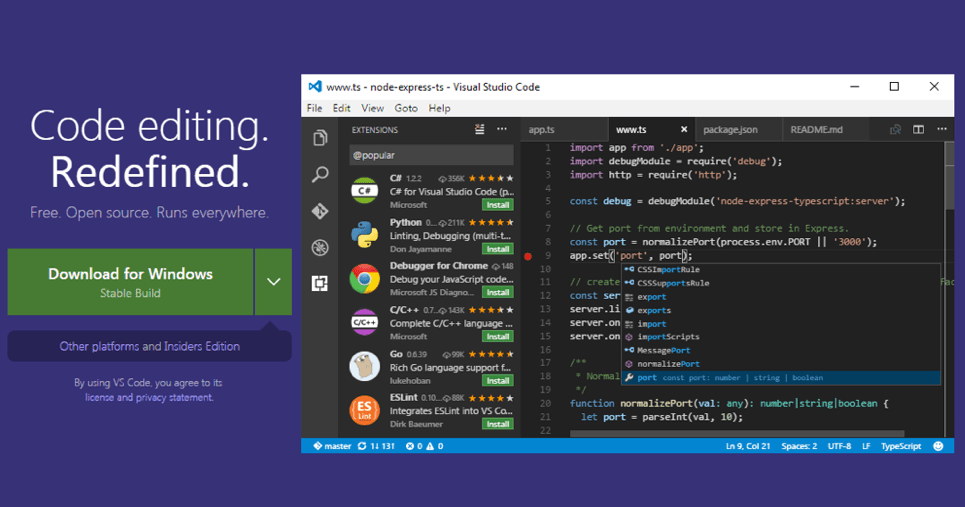Select the MessagePort suggestion
Screen dimensions: 965x507
coord(781,350)
